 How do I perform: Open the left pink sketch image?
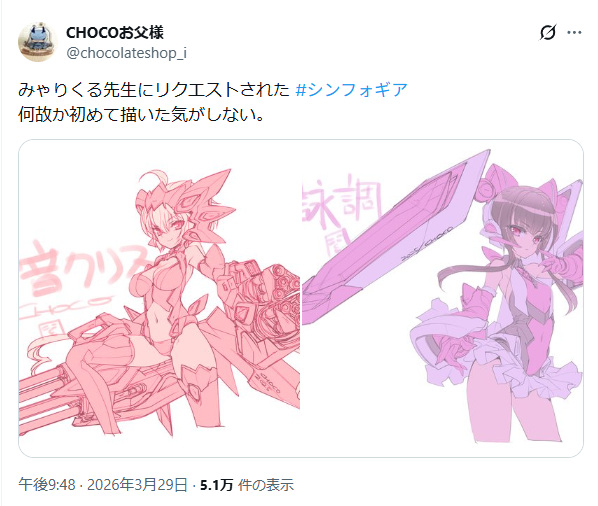[x=159, y=298]
